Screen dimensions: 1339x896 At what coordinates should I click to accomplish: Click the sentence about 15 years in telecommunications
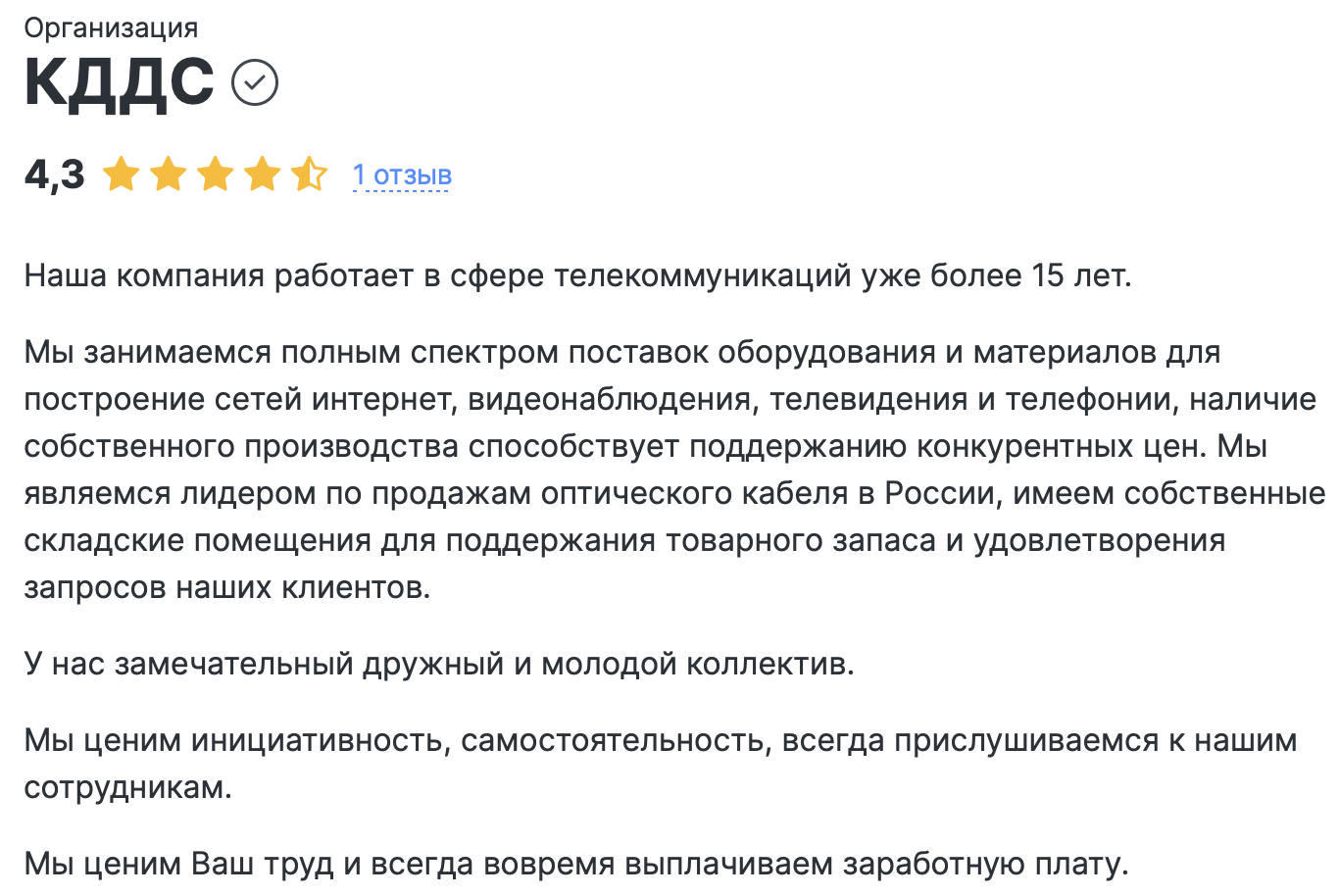point(577,275)
